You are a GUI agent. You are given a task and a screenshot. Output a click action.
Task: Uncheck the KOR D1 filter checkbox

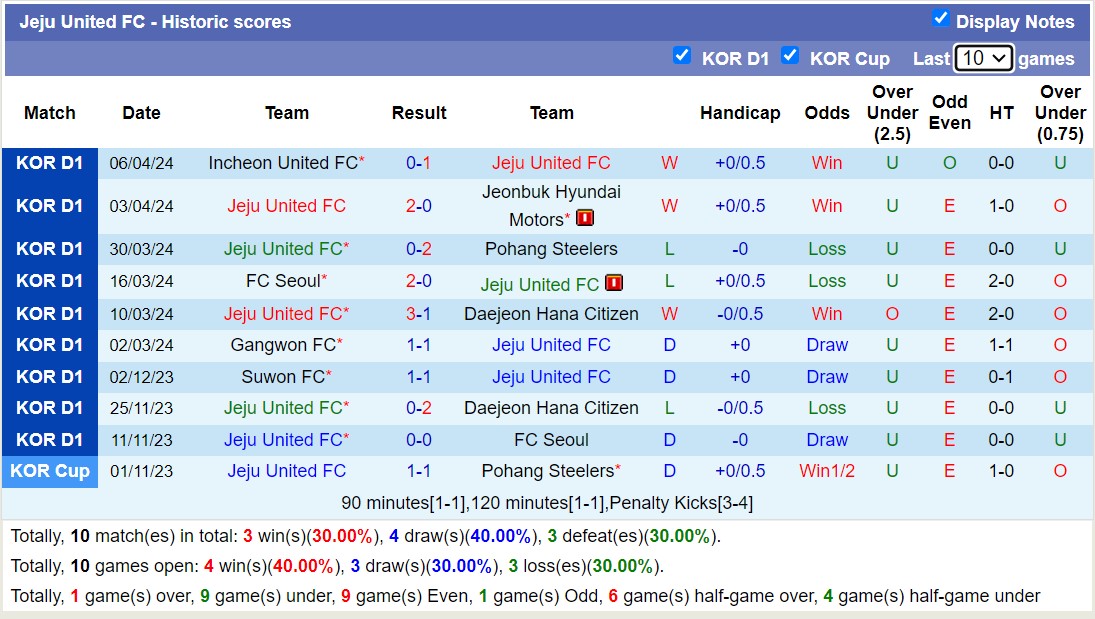point(682,56)
